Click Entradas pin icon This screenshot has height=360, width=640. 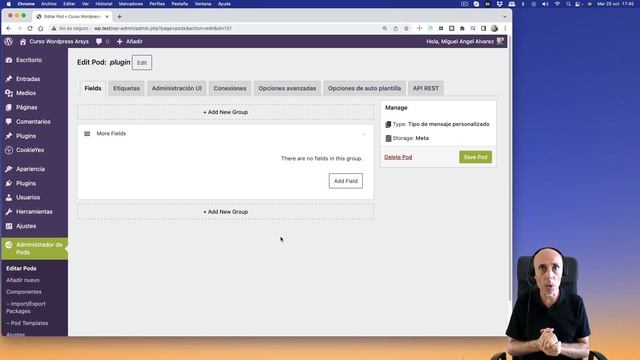tap(9, 79)
